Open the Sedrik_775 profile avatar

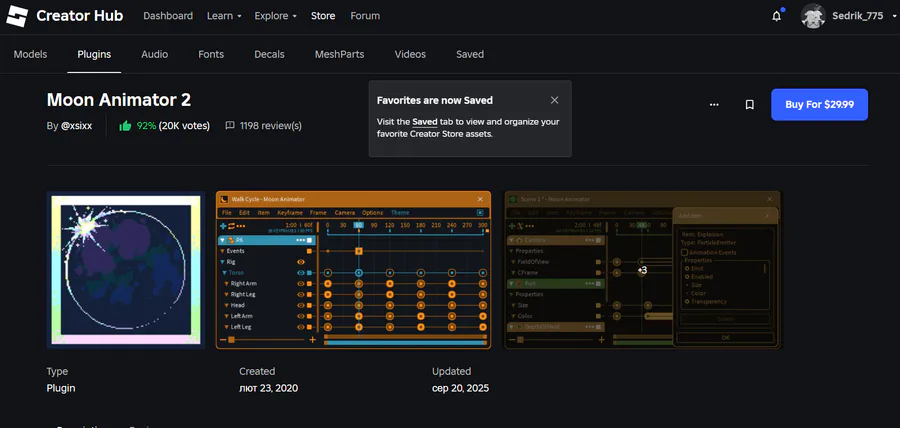tap(813, 16)
